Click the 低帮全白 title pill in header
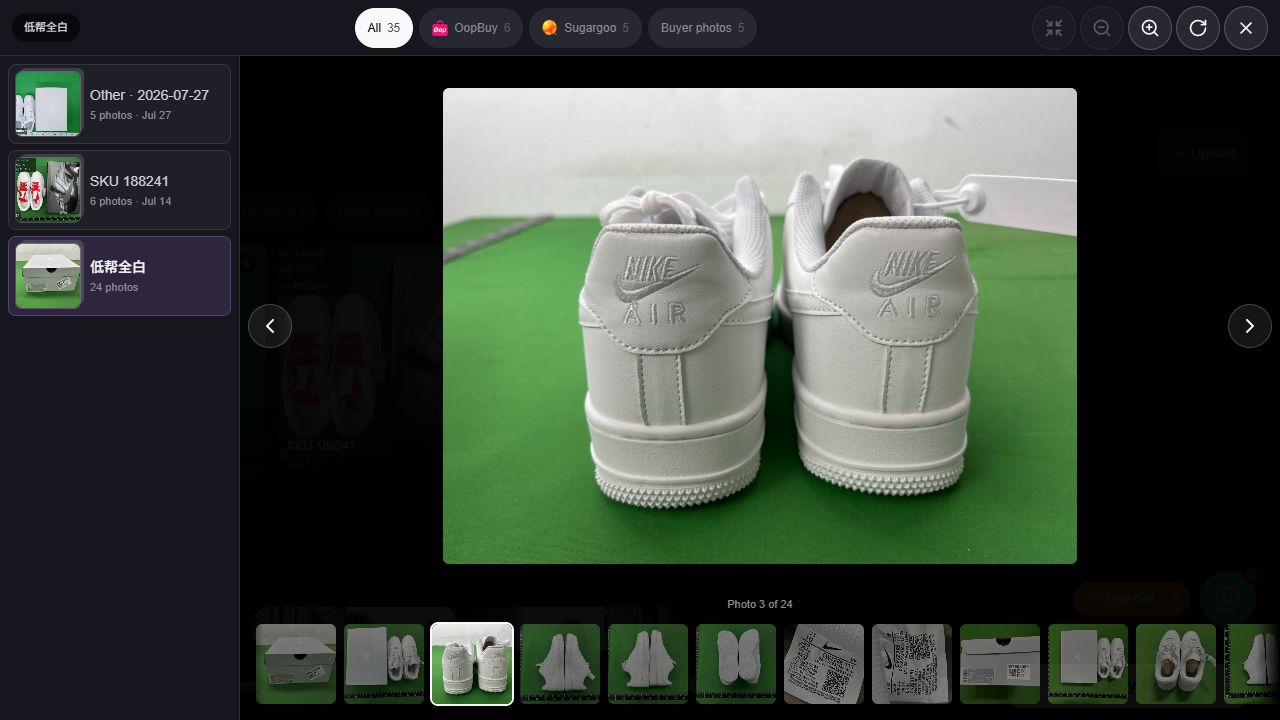1280x720 pixels. point(46,28)
